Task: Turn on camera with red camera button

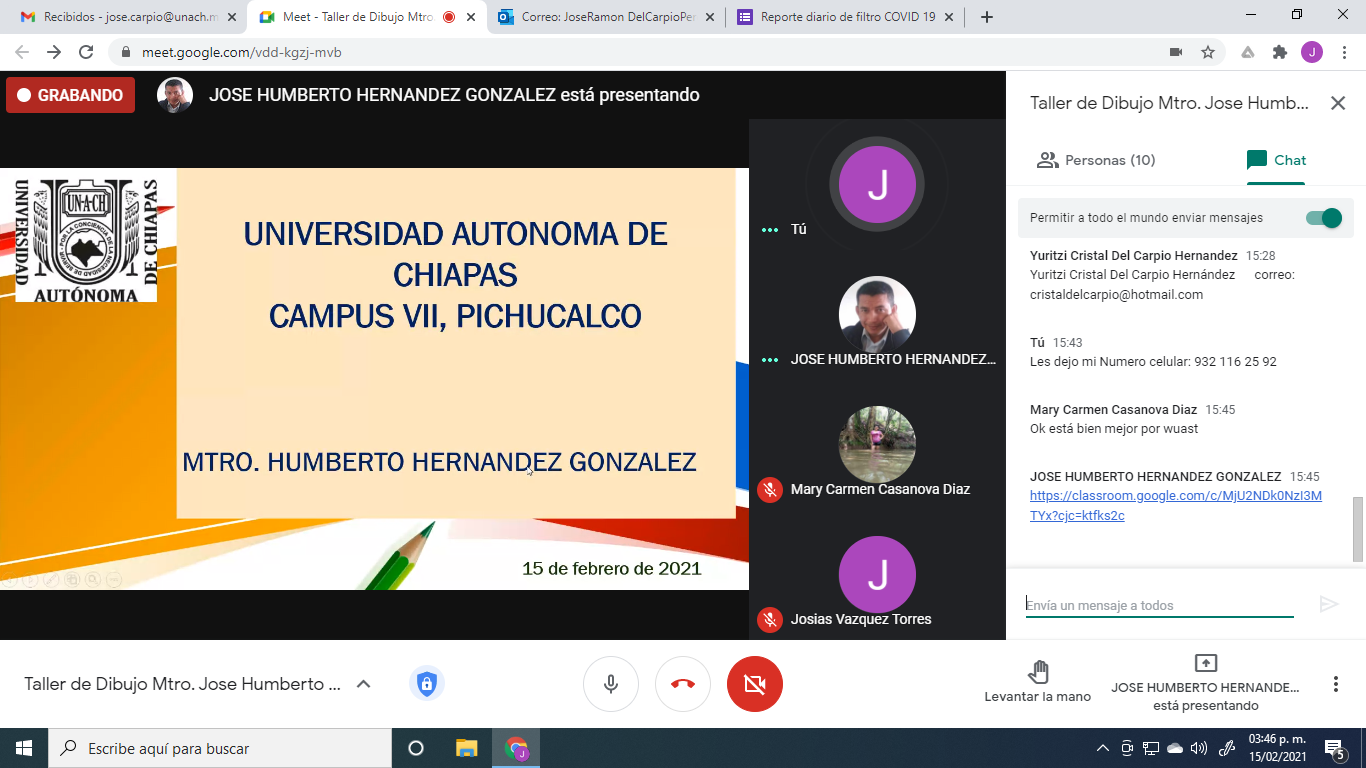Action: pos(755,684)
